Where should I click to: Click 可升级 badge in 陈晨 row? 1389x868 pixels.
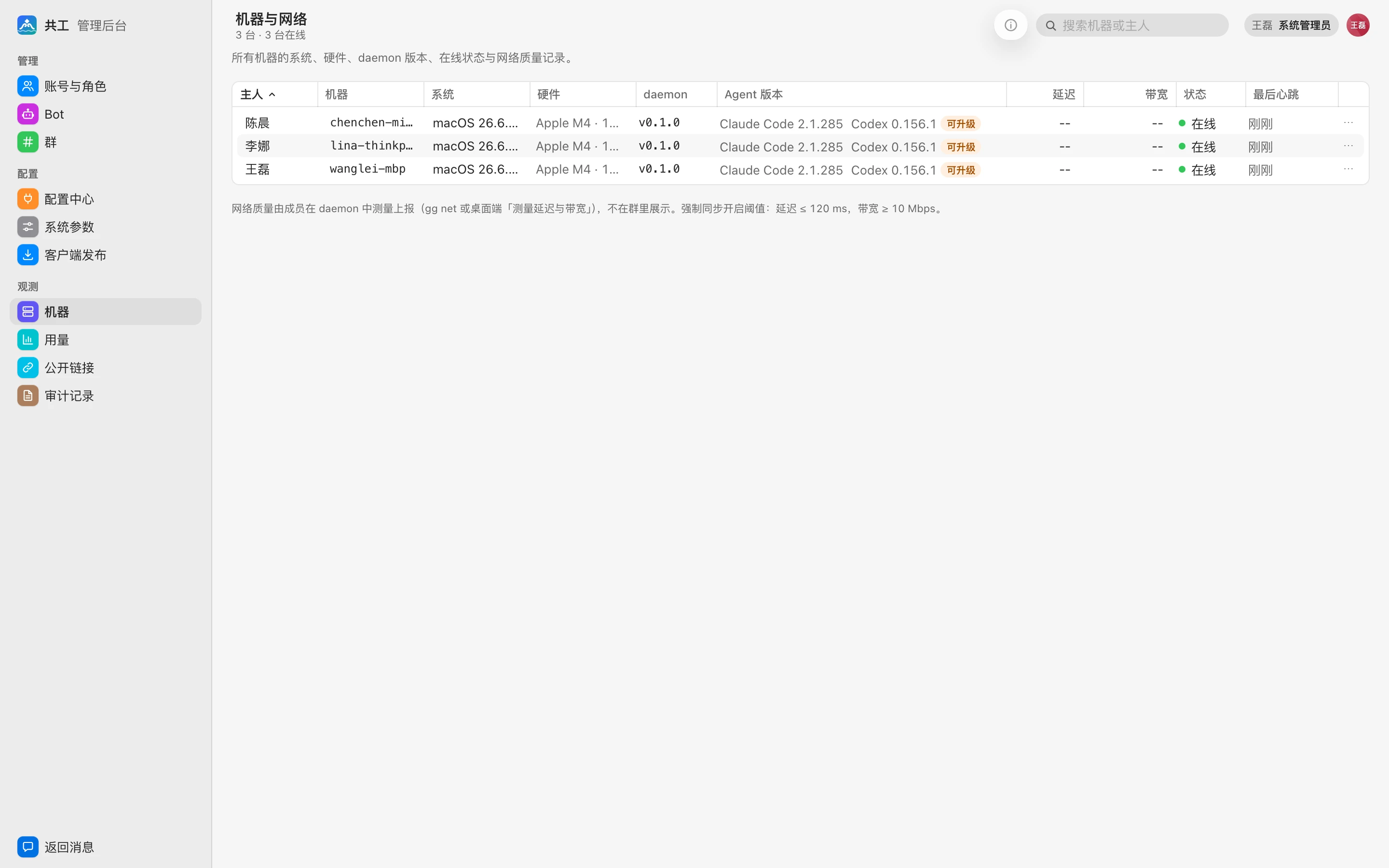point(961,124)
